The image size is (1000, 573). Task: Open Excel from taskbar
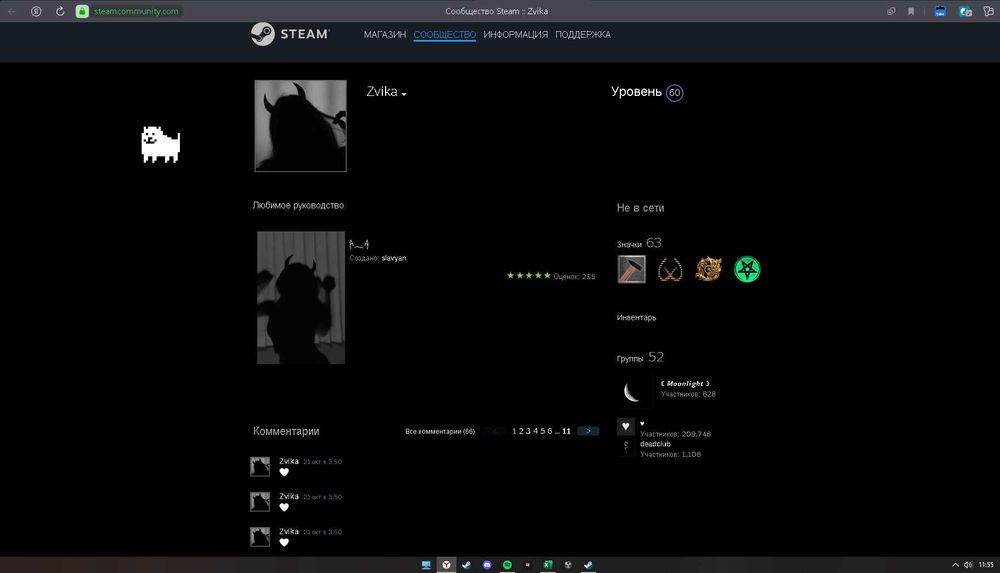[548, 565]
